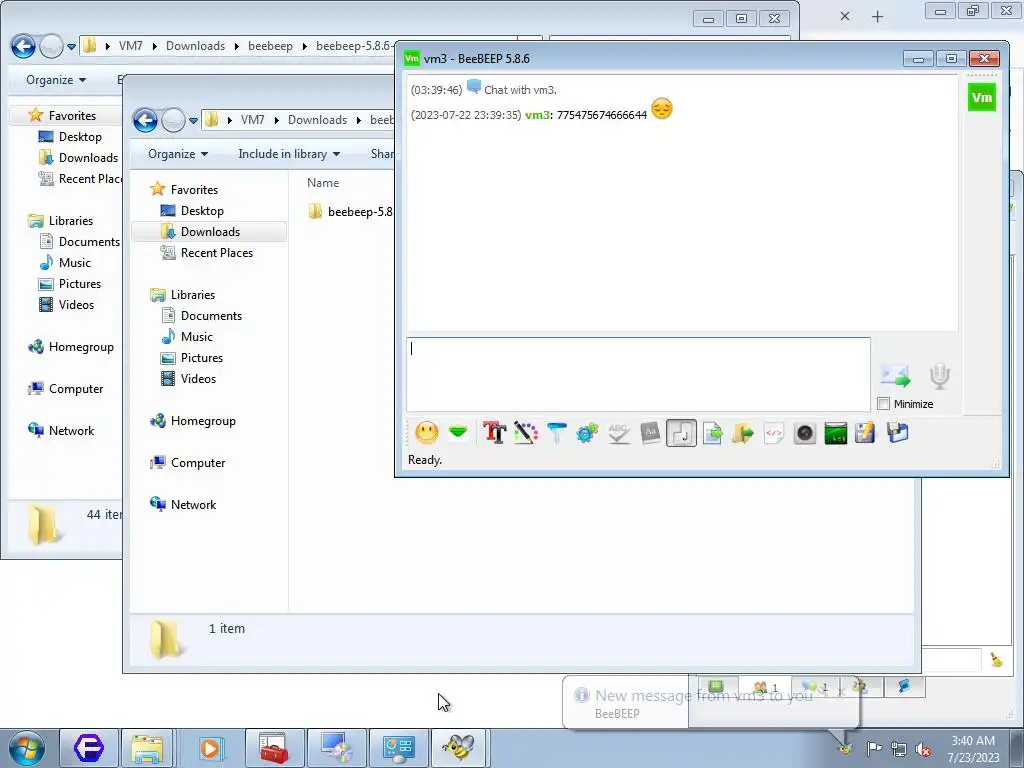The image size is (1024, 768).
Task: Click the send folder icon with green arrow
Action: 743,432
